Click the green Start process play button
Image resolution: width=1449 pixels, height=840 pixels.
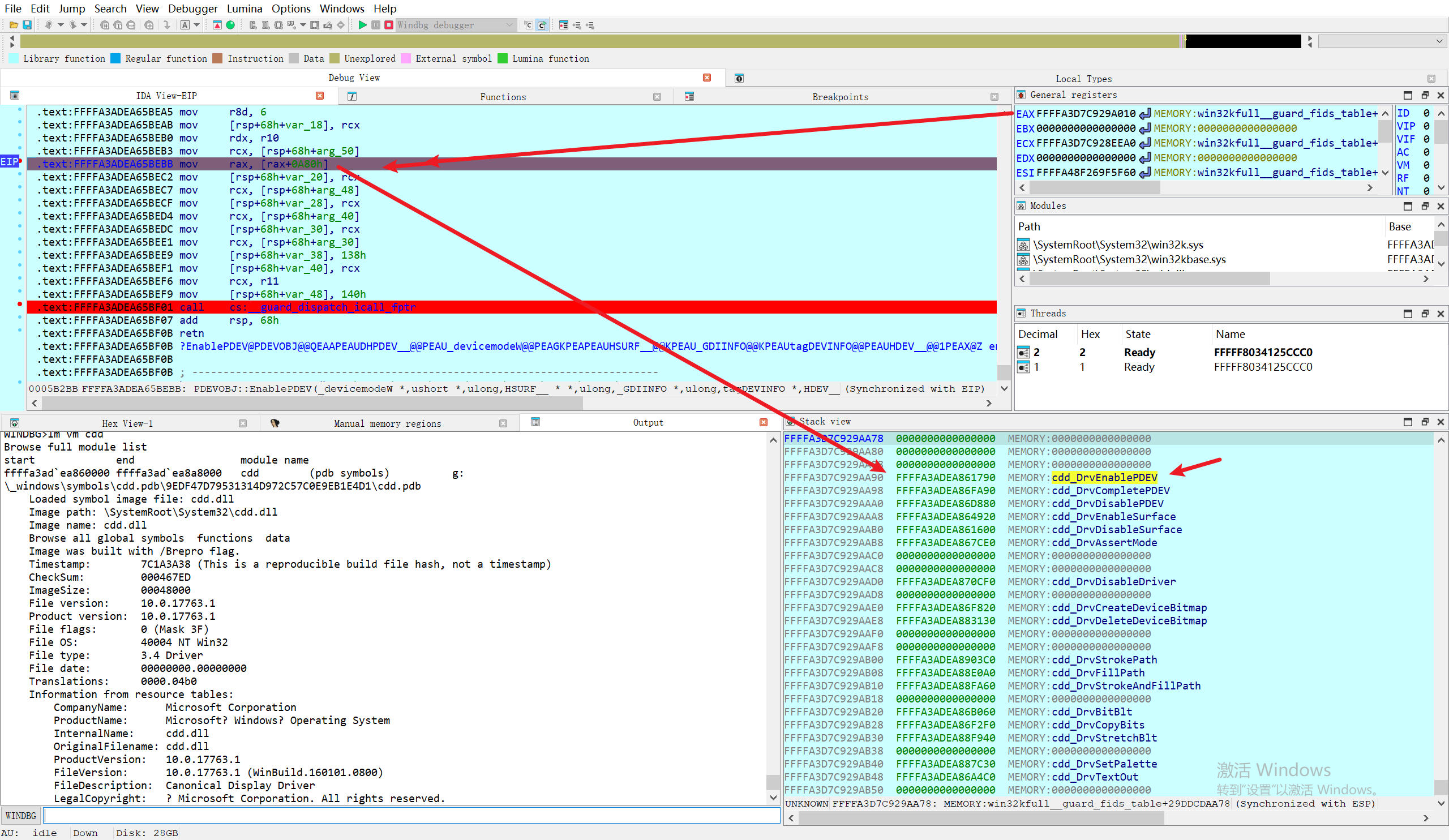[x=362, y=25]
